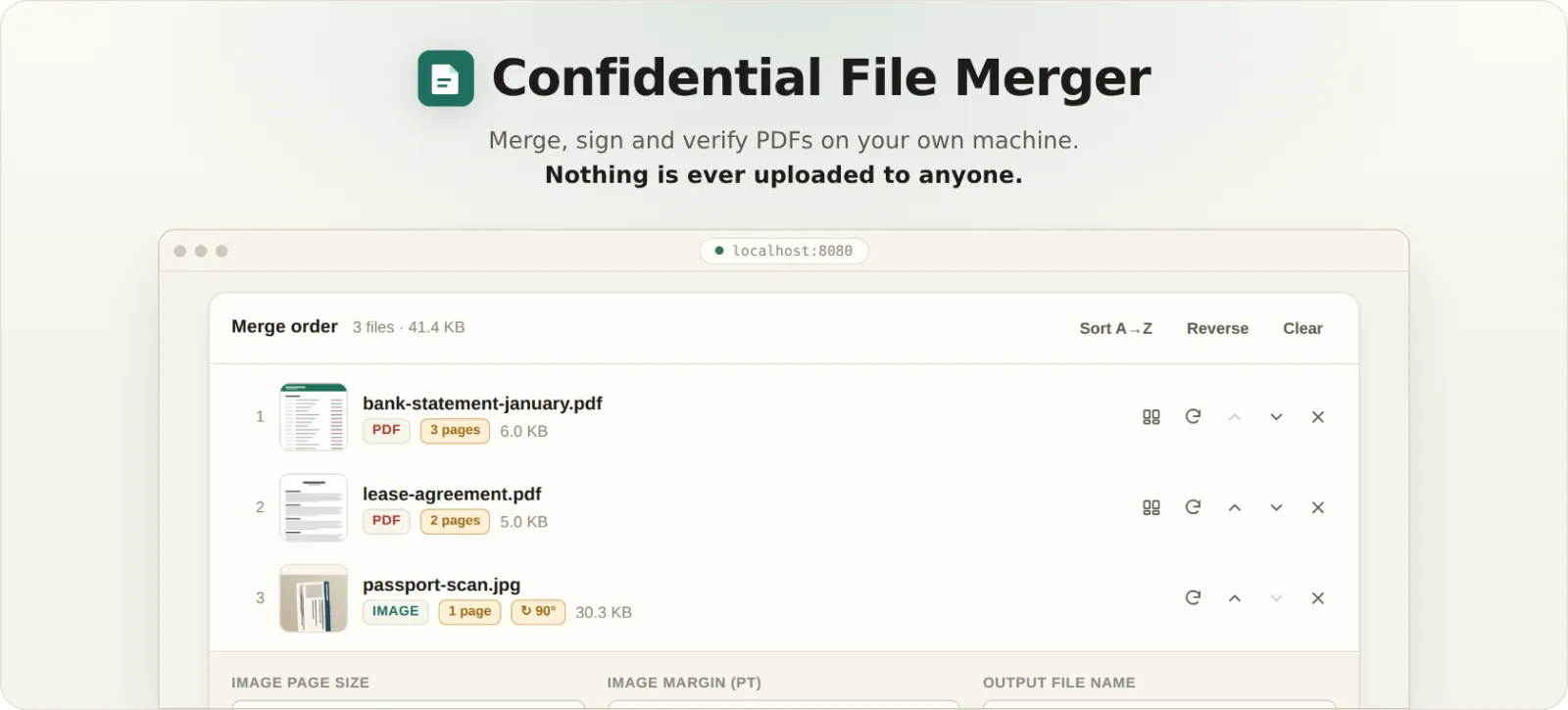Click the bank statement thumbnail

314,417
